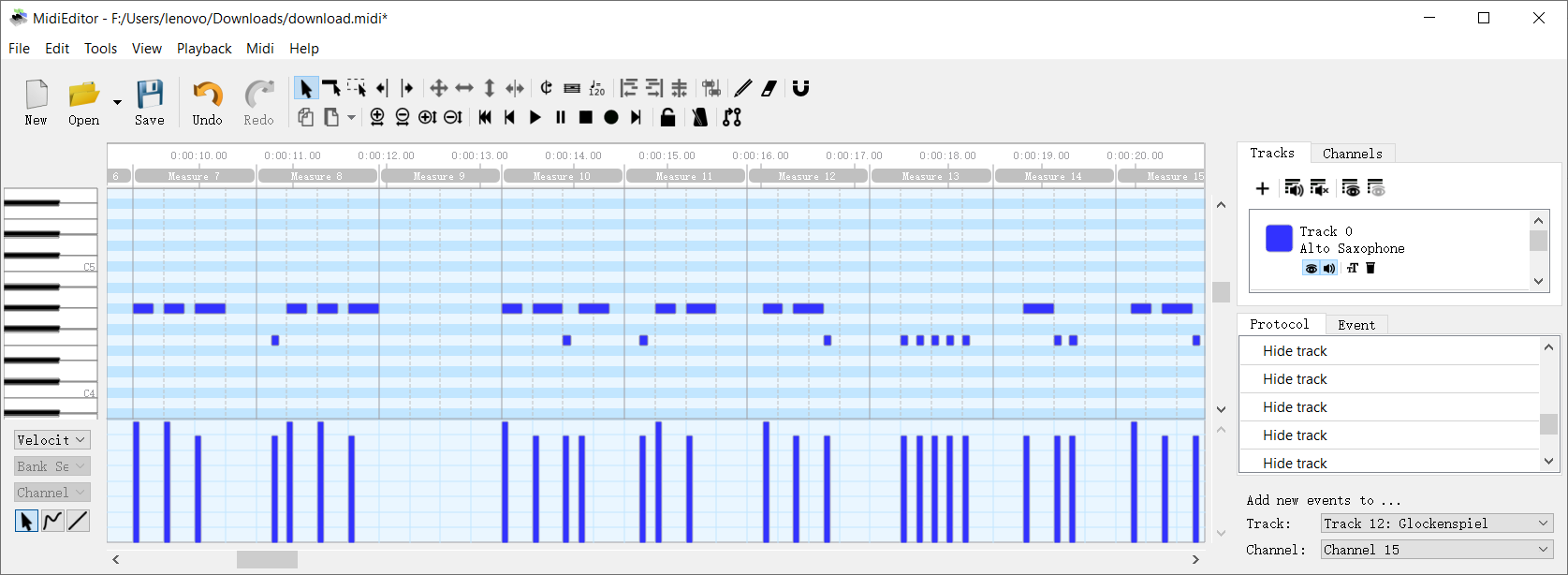Mute Track 0 with the speaker toggle

pos(1329,269)
